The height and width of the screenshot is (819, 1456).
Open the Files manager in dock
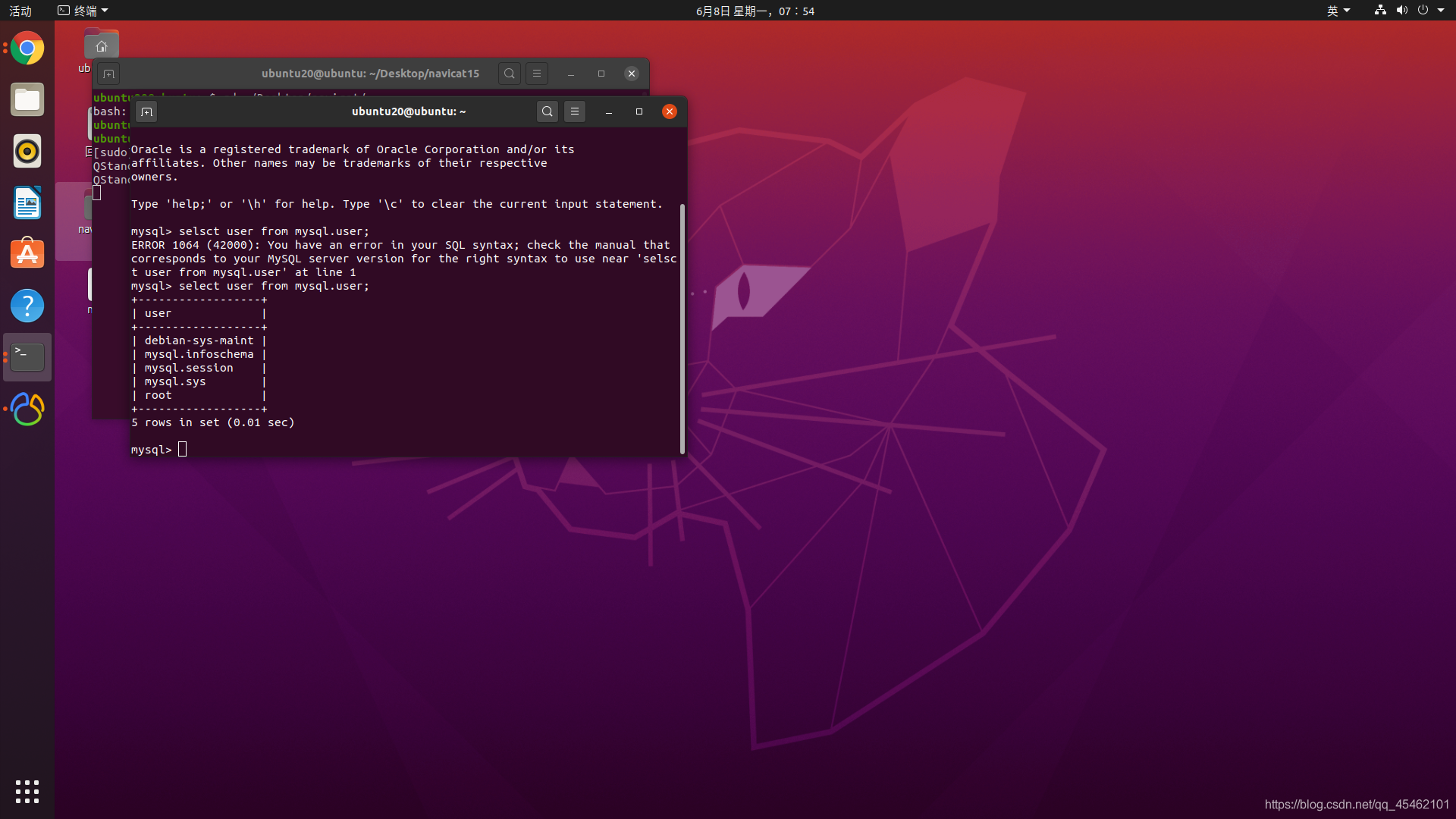[x=27, y=100]
